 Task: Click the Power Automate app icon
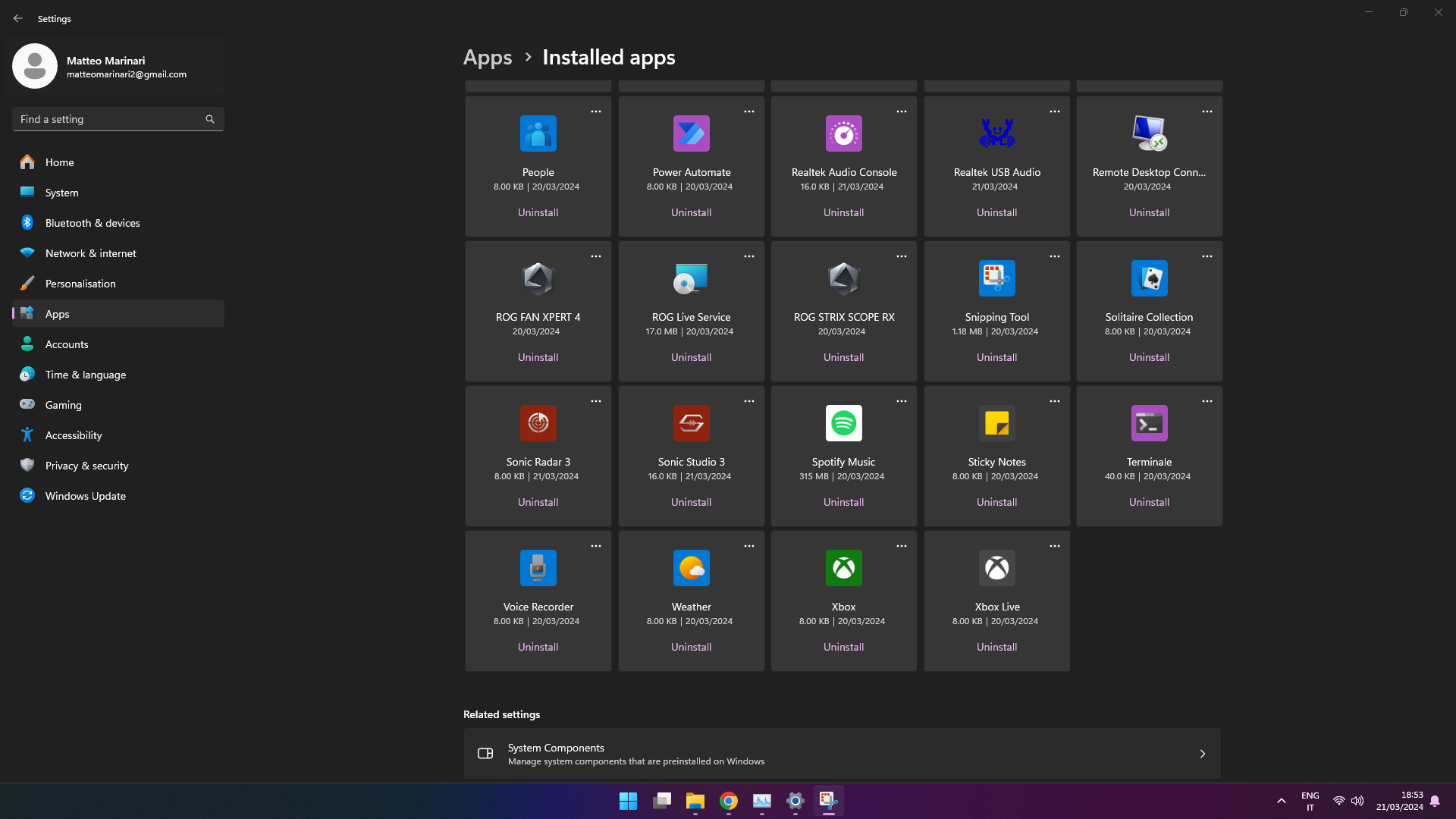(691, 133)
